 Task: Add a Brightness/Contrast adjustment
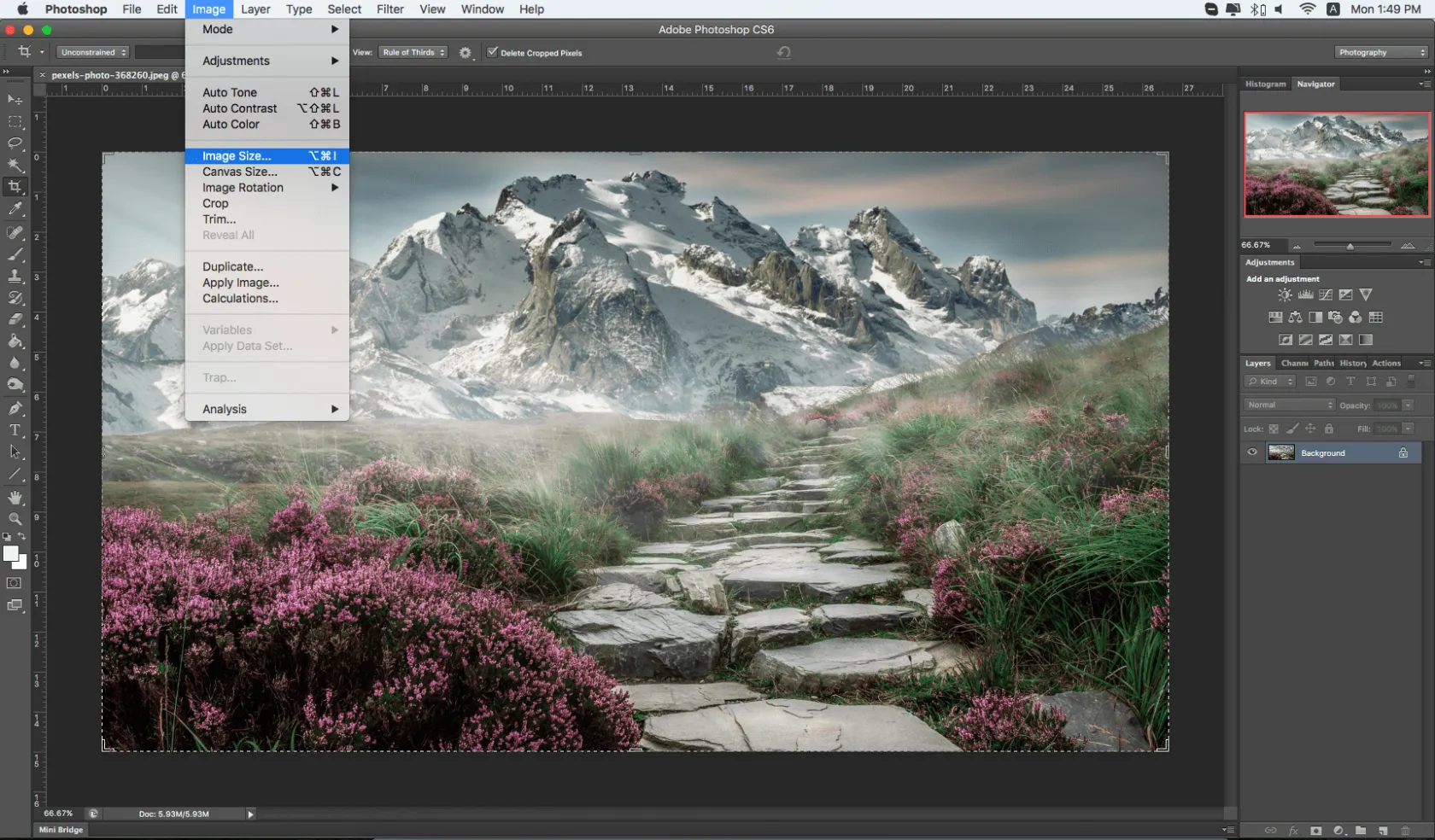click(1285, 295)
